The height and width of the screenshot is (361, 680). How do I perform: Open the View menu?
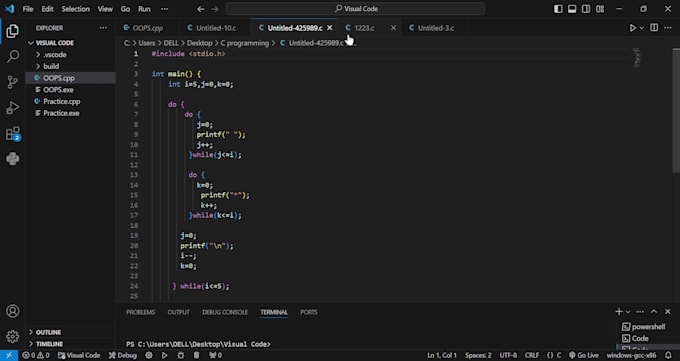105,9
